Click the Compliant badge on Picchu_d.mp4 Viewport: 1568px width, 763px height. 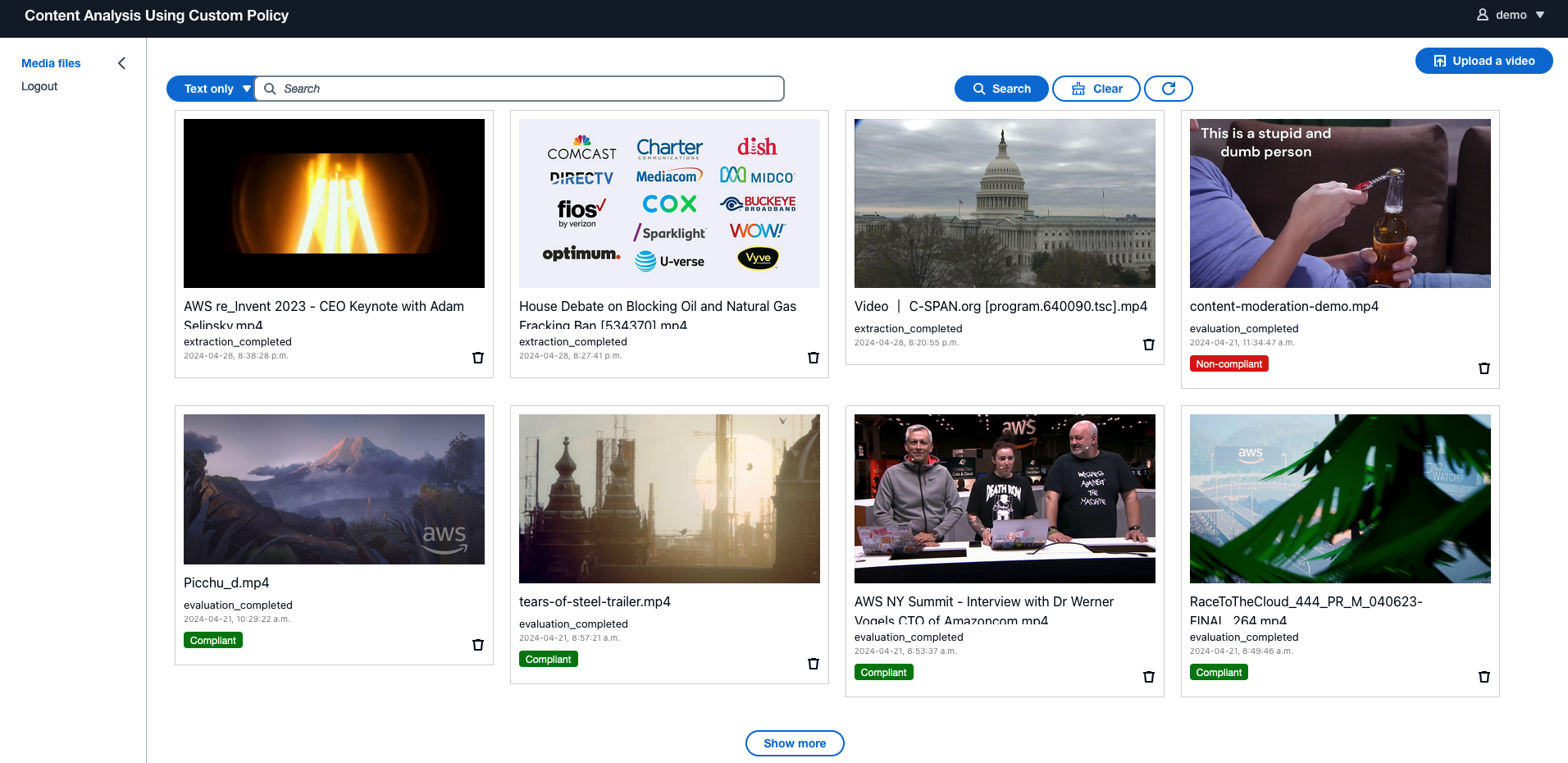click(213, 640)
